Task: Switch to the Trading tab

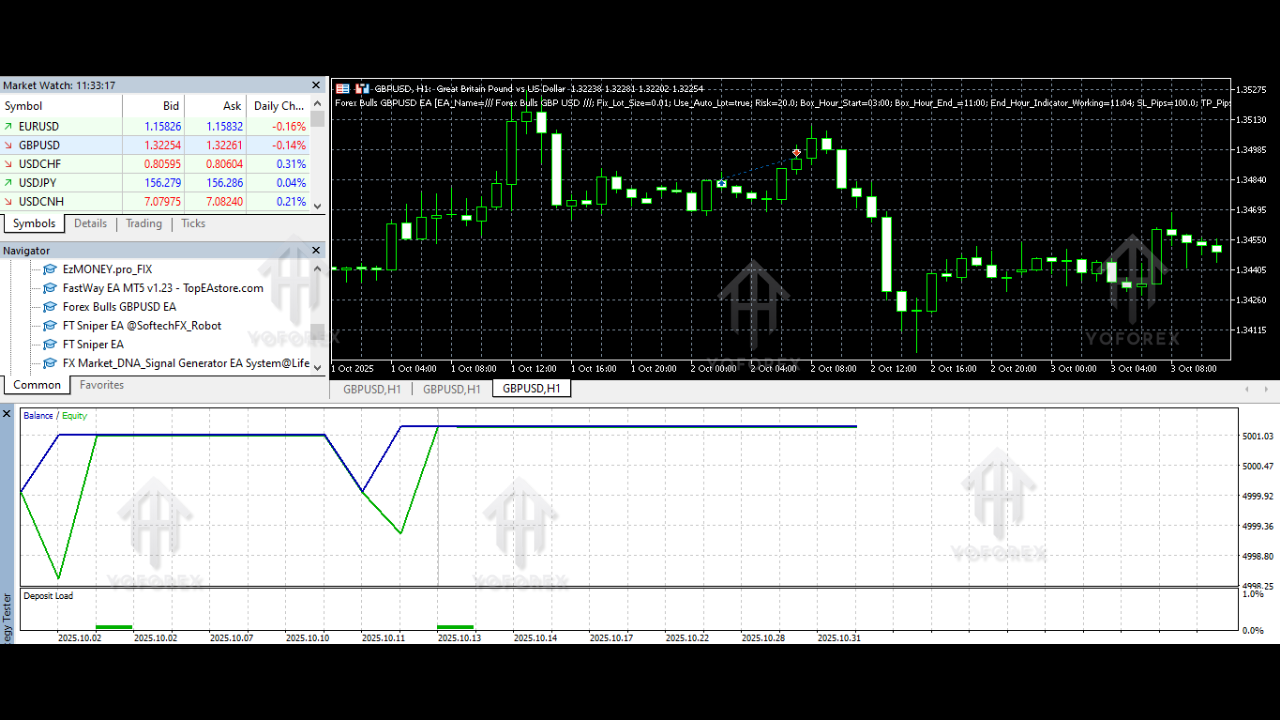Action: (x=143, y=223)
